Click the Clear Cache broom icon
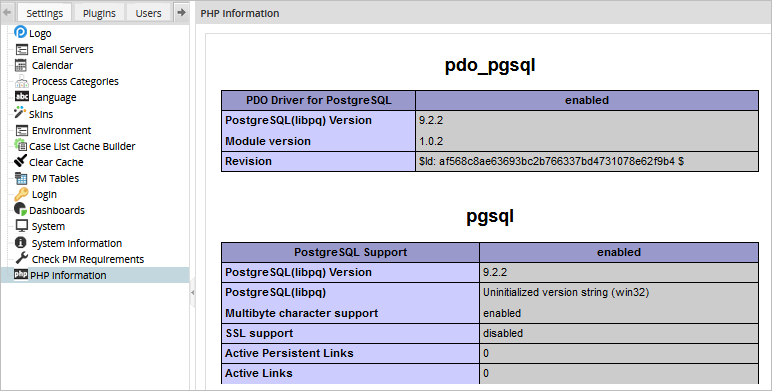Screen dimensions: 772x391 [20, 161]
